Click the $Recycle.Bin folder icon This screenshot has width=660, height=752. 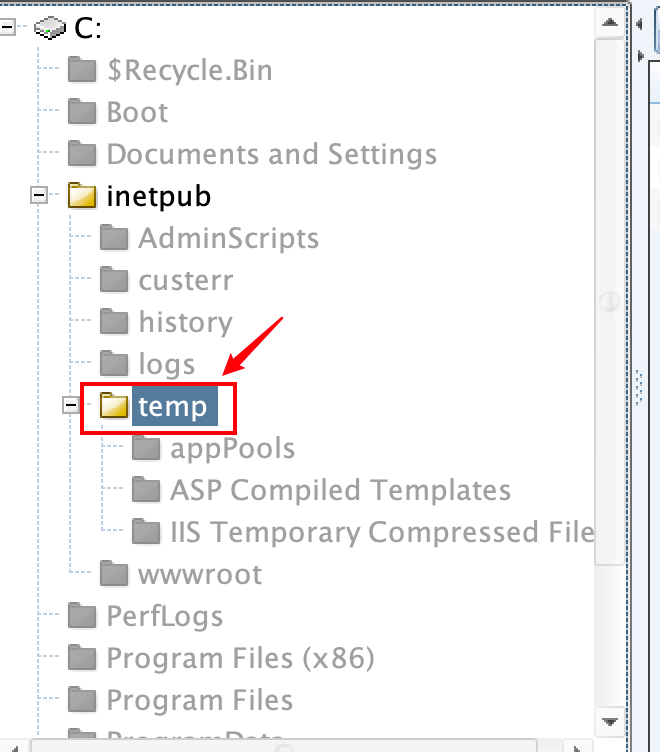coord(82,70)
